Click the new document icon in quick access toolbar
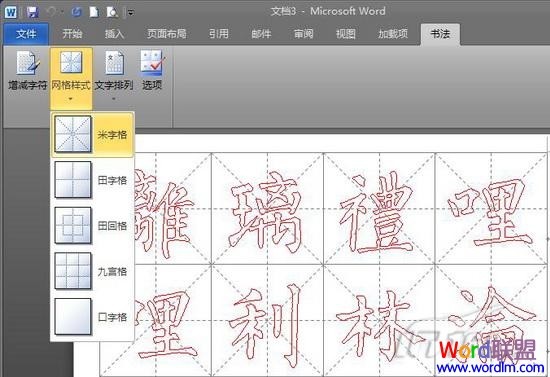 94,12
